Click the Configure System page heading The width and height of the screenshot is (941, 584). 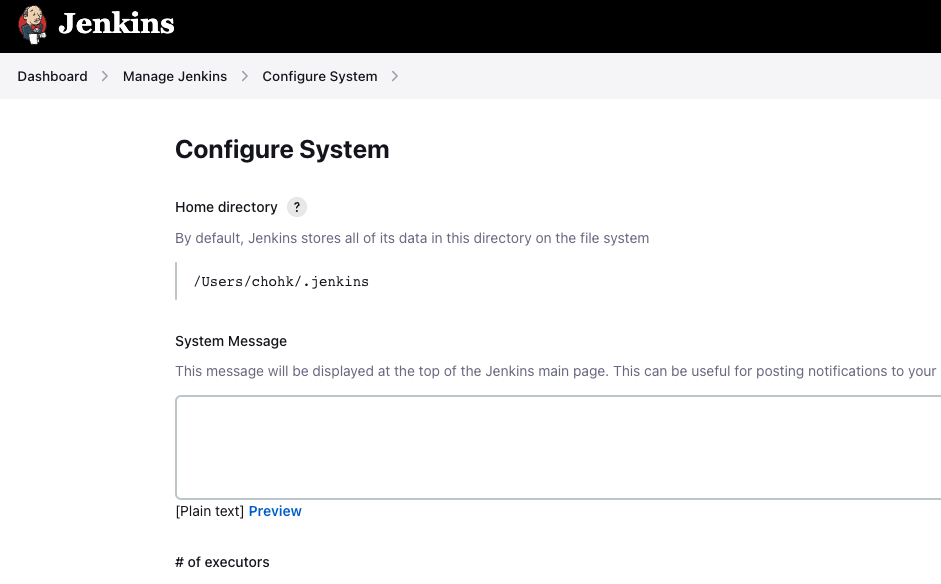pos(282,149)
